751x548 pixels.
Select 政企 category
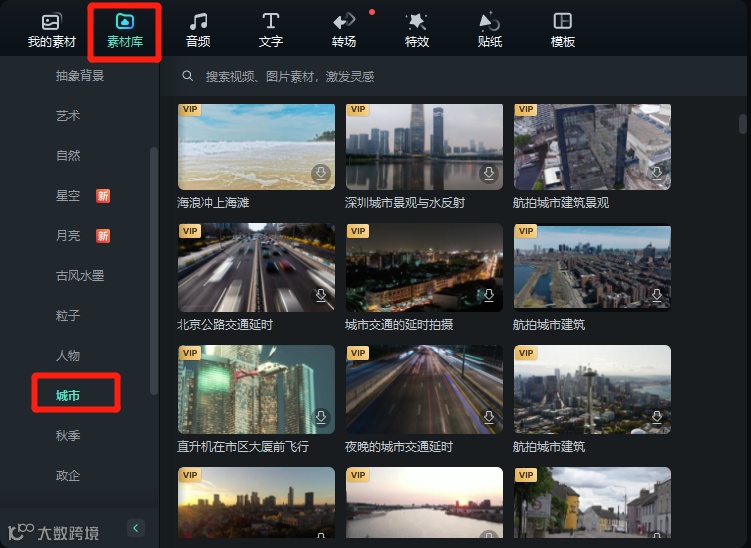(x=68, y=475)
